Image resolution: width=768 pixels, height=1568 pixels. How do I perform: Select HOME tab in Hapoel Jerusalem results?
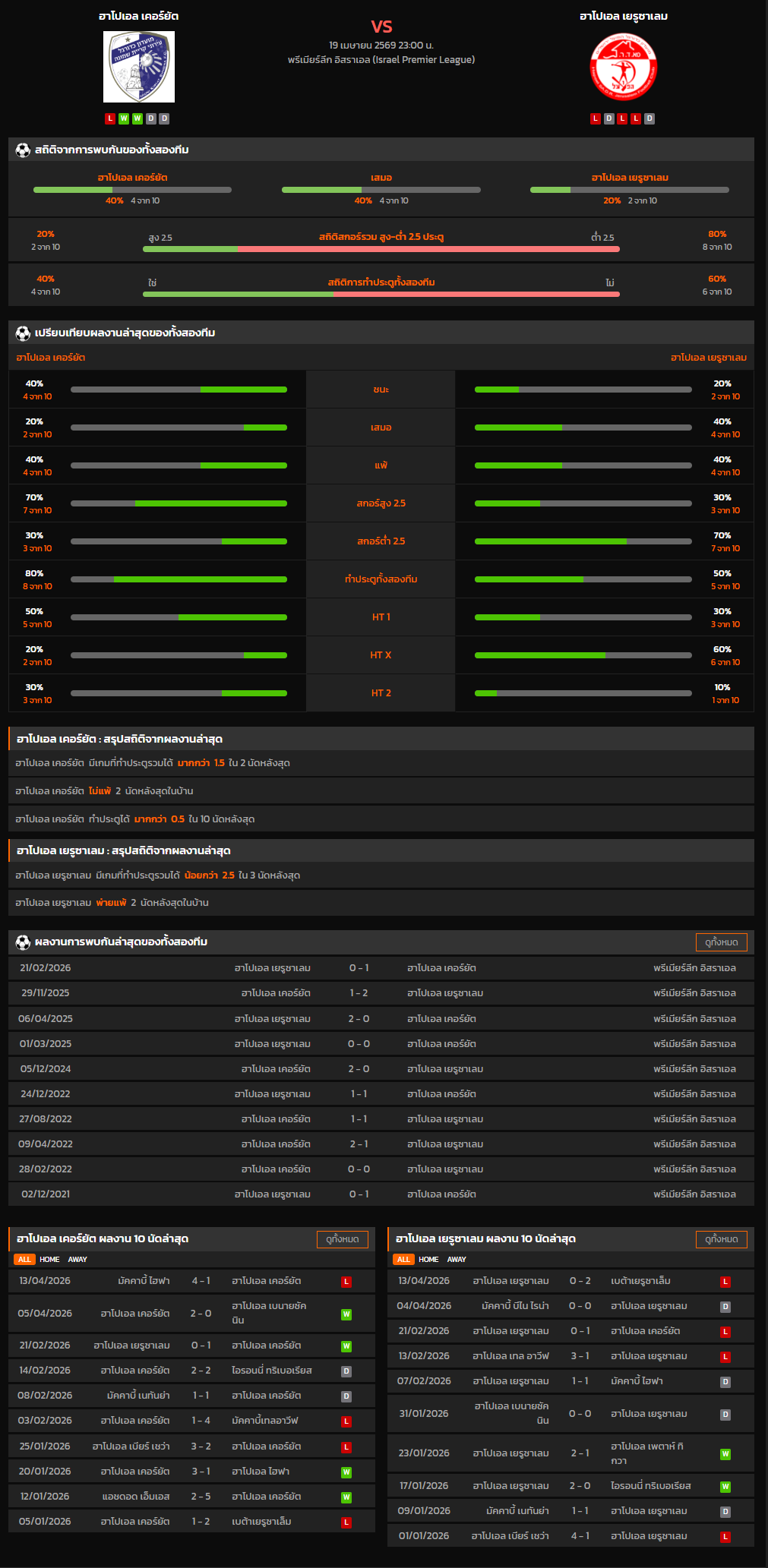pos(428,1260)
